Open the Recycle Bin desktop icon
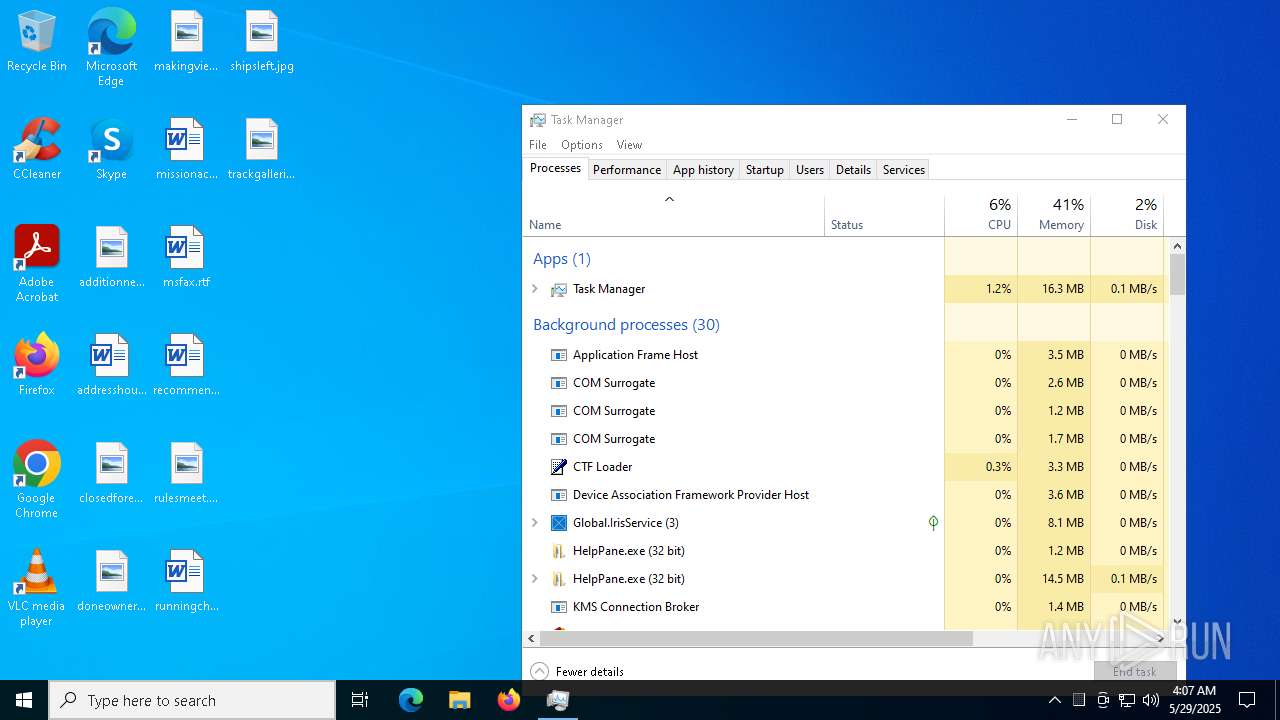This screenshot has height=720, width=1280. [x=37, y=42]
